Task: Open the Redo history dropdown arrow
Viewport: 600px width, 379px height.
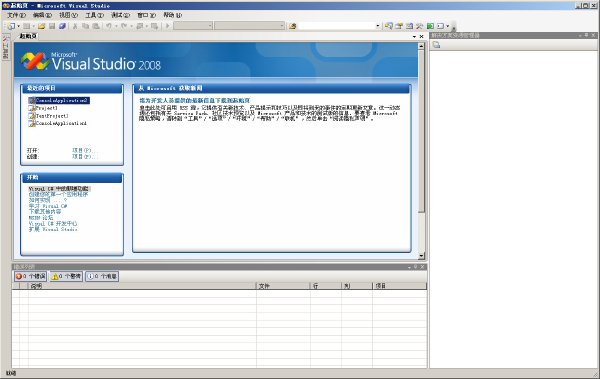Action: tap(131, 26)
